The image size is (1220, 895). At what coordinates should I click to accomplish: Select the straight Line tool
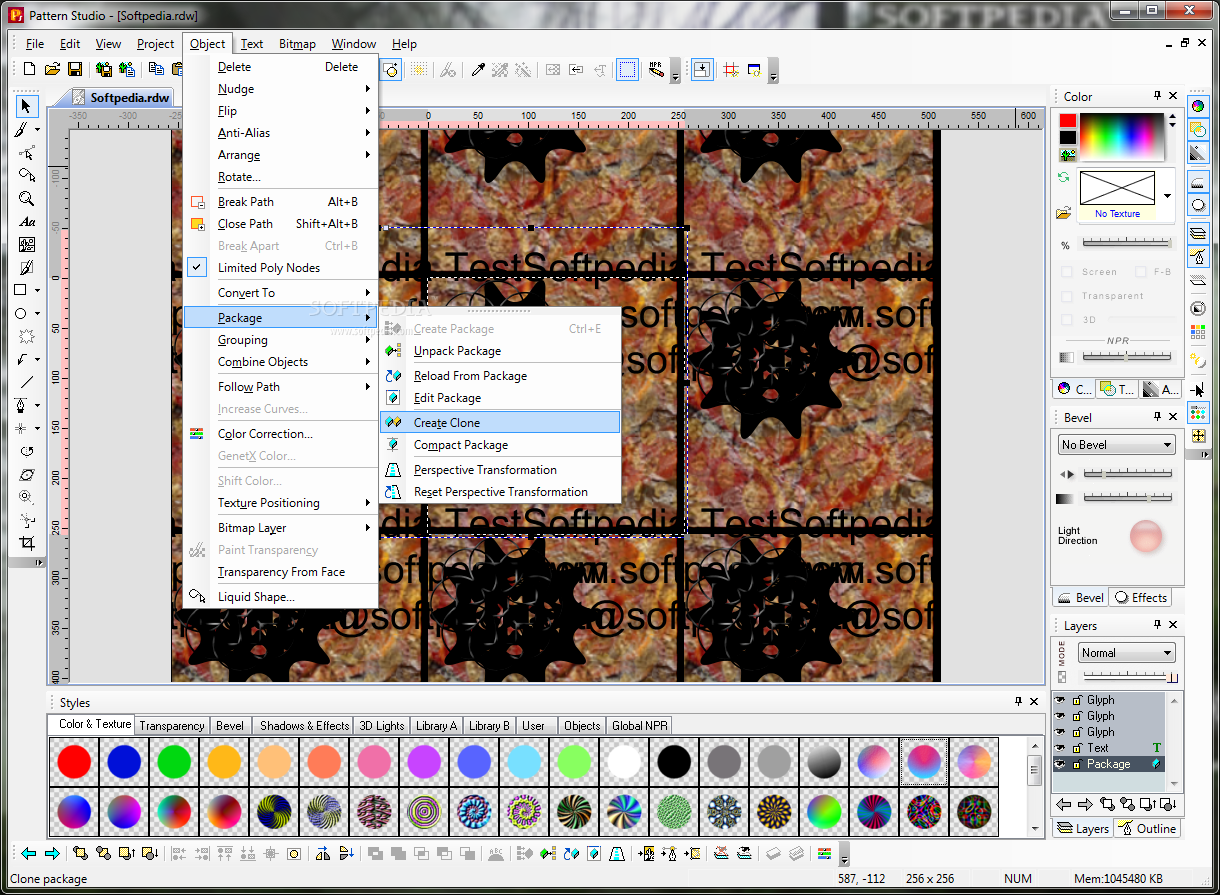[26, 382]
